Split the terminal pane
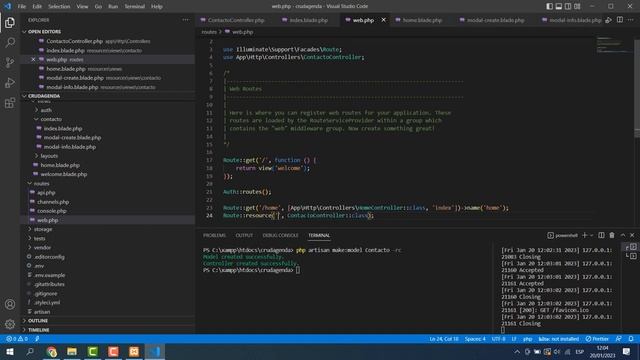Viewport: 640px width, 360px height. [x=601, y=235]
